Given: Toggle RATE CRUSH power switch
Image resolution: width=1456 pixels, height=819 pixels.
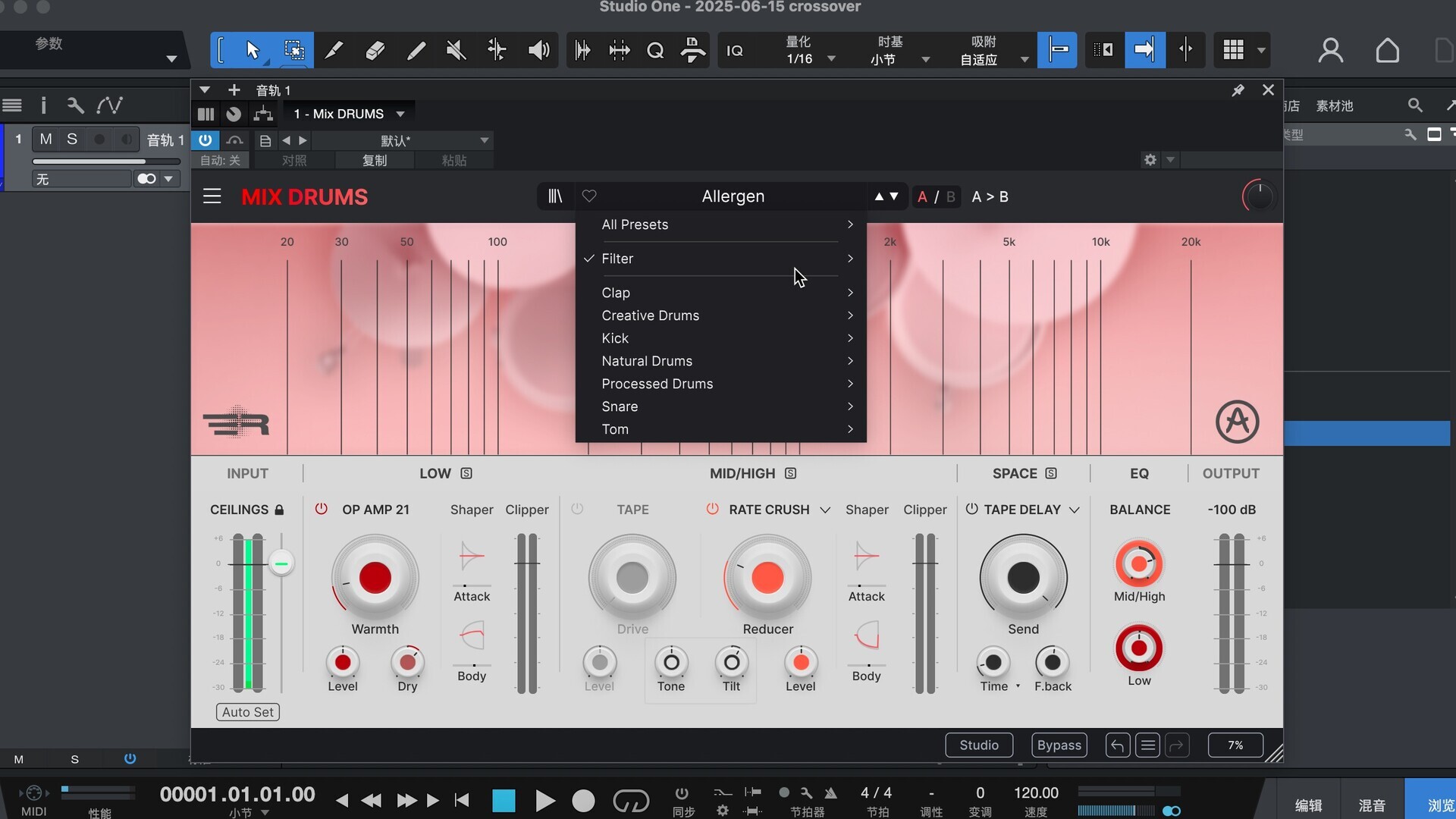Looking at the screenshot, I should click(712, 509).
